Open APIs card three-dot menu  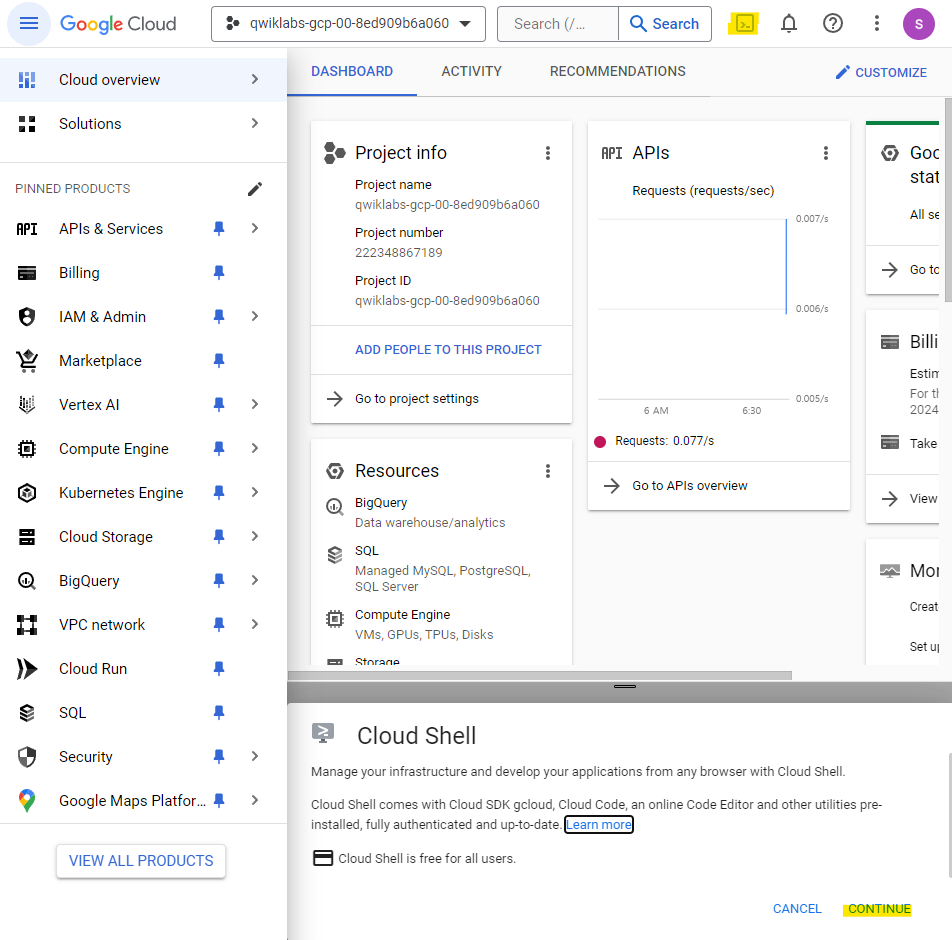click(826, 153)
